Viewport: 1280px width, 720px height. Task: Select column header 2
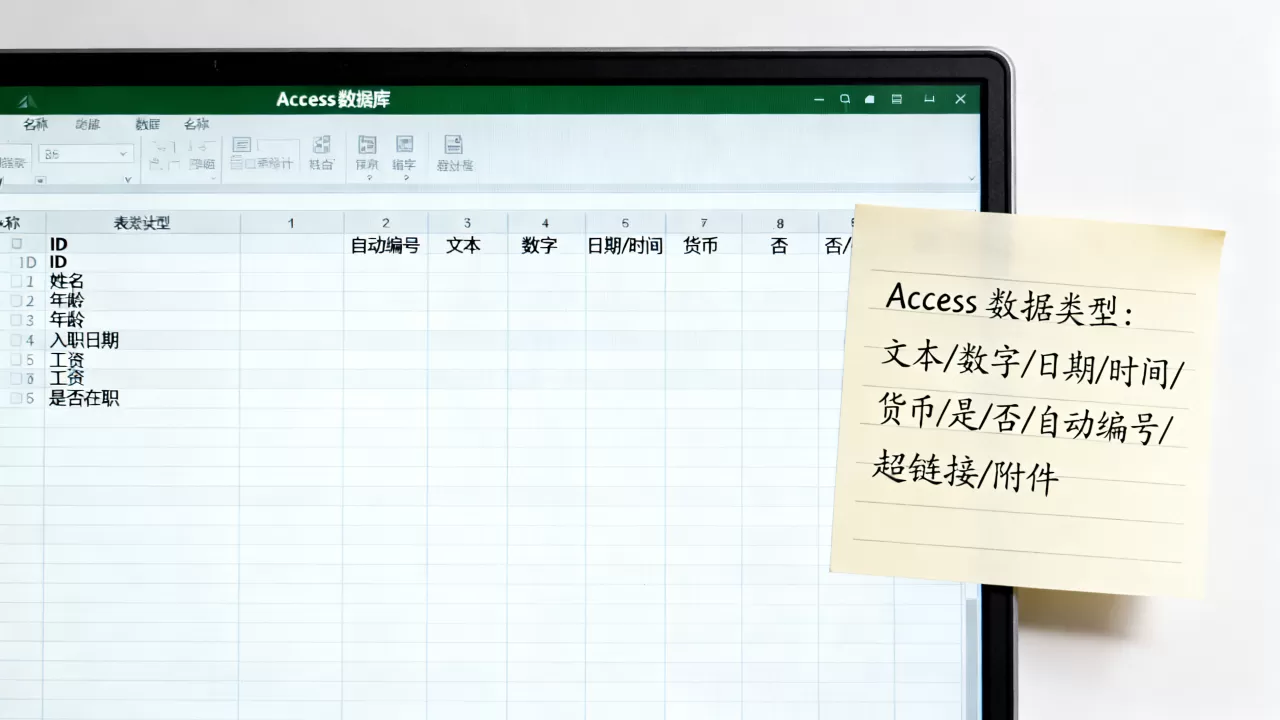pos(385,223)
